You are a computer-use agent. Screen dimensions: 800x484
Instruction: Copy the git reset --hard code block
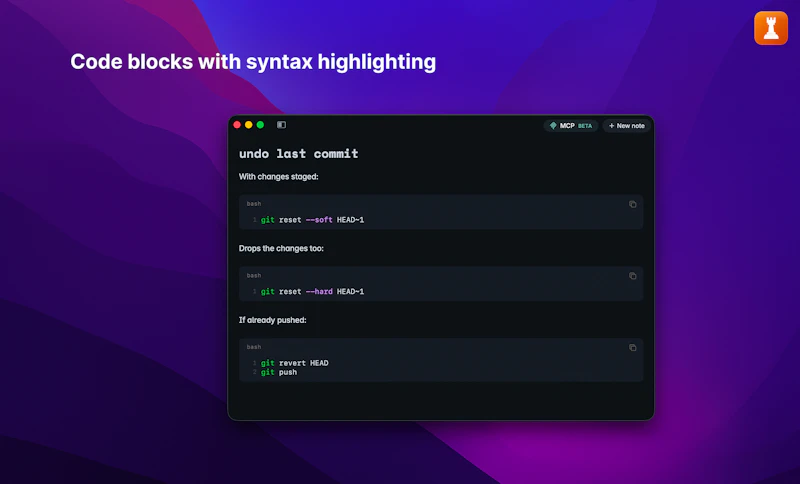pos(633,276)
